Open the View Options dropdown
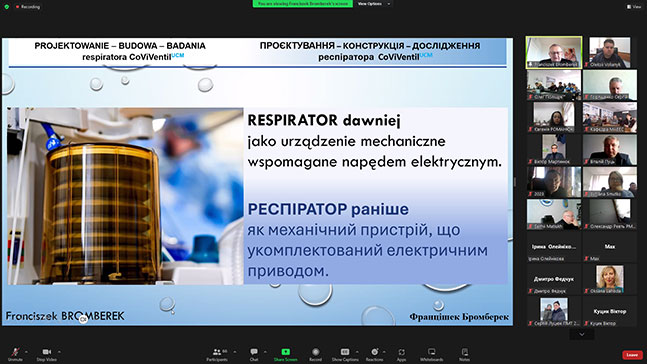The width and height of the screenshot is (647, 364). 373,4
